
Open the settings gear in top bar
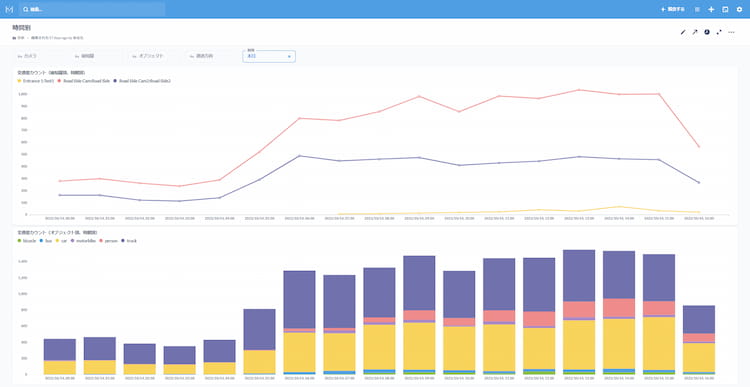tap(739, 9)
